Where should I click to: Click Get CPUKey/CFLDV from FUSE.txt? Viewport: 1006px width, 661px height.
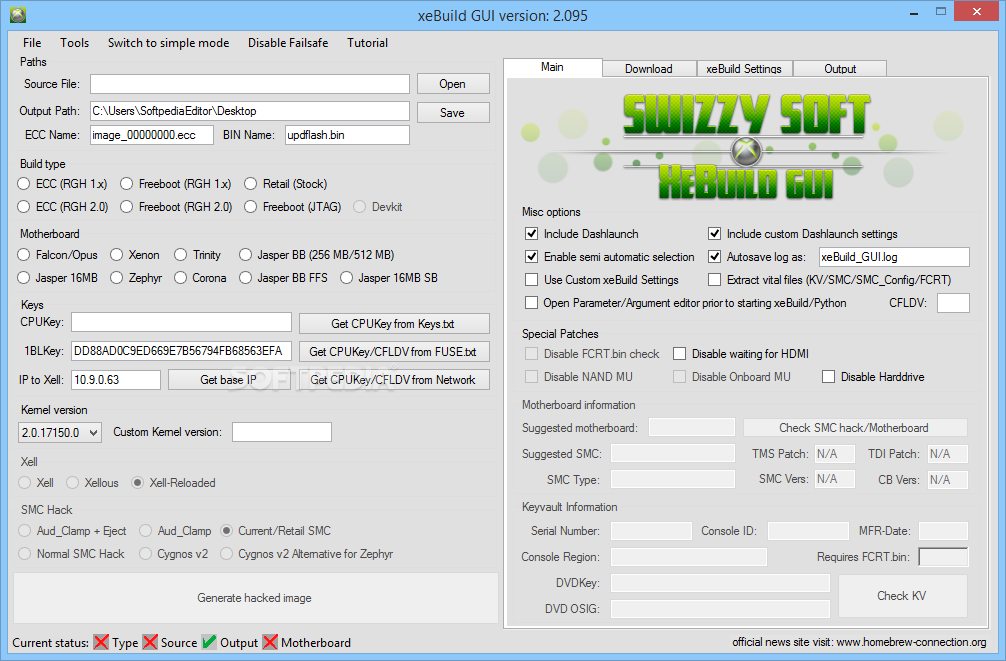point(393,352)
